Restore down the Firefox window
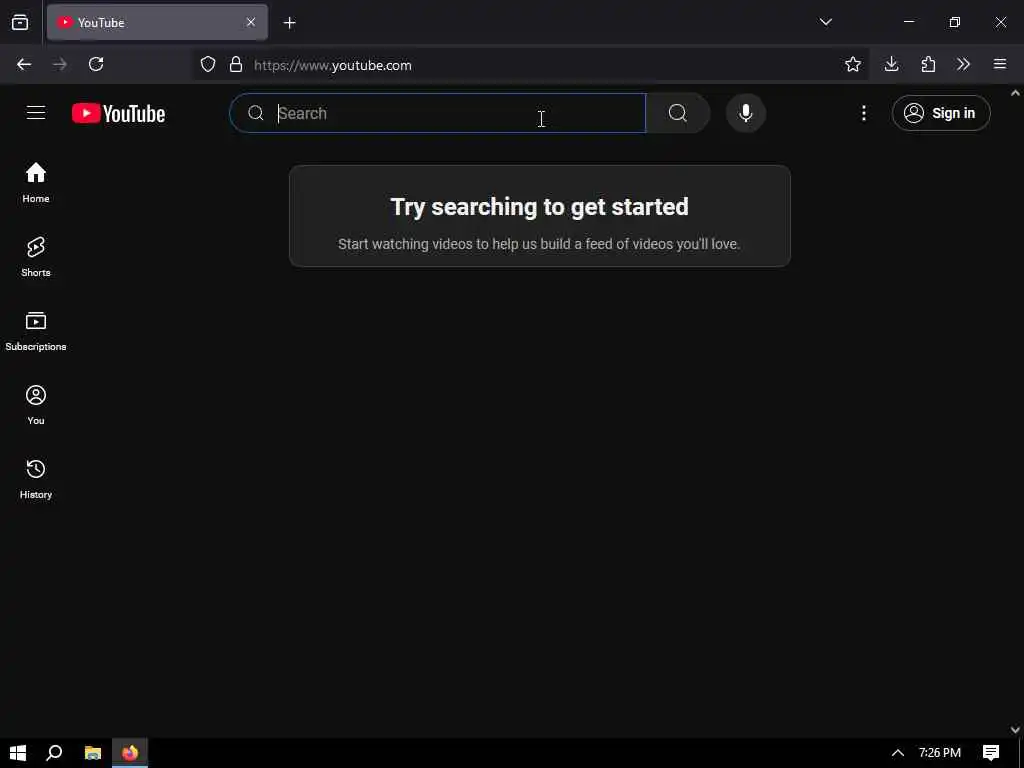The width and height of the screenshot is (1024, 768). tap(955, 22)
